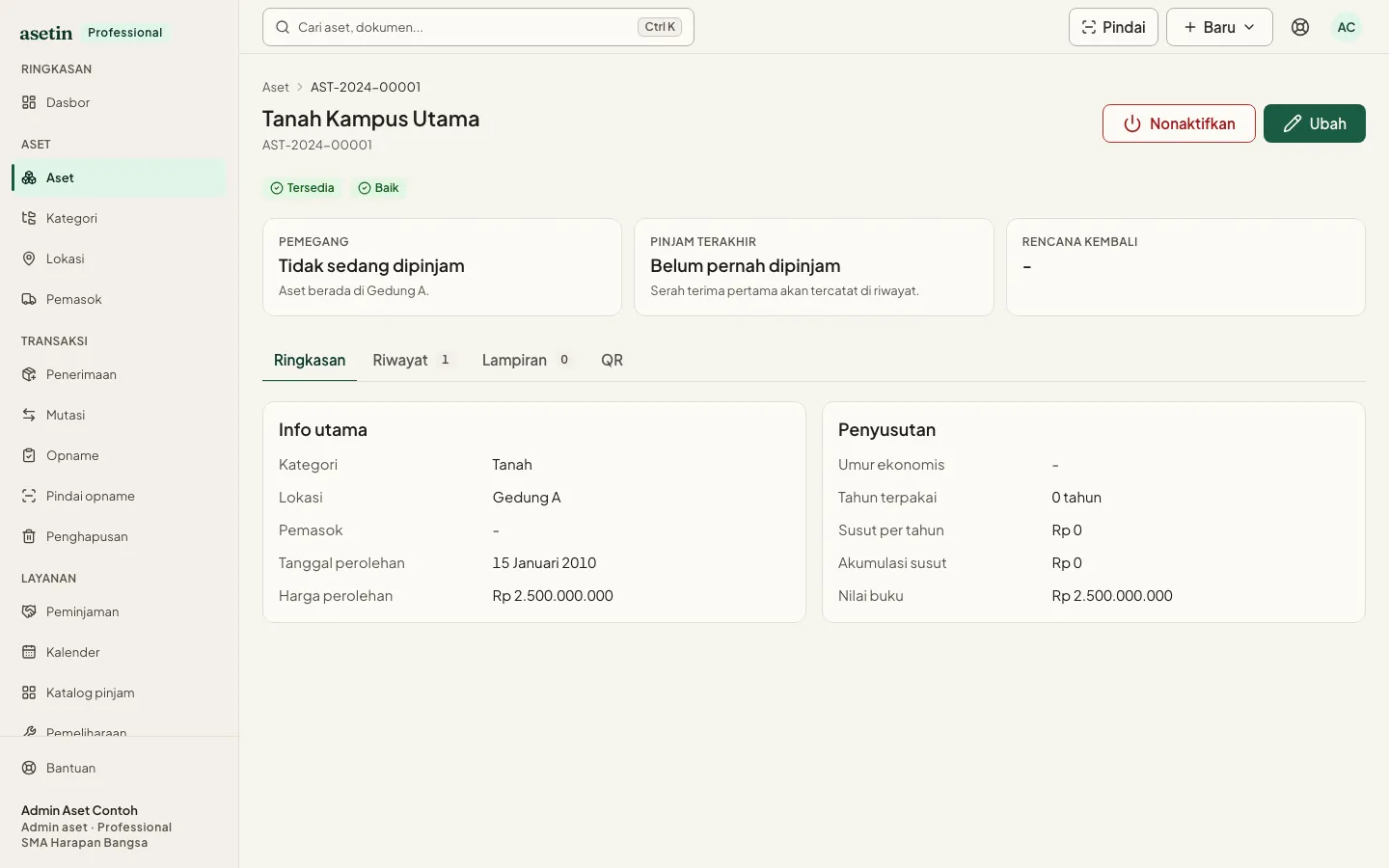Click the help lifebuoy icon in top bar

coord(1300,27)
